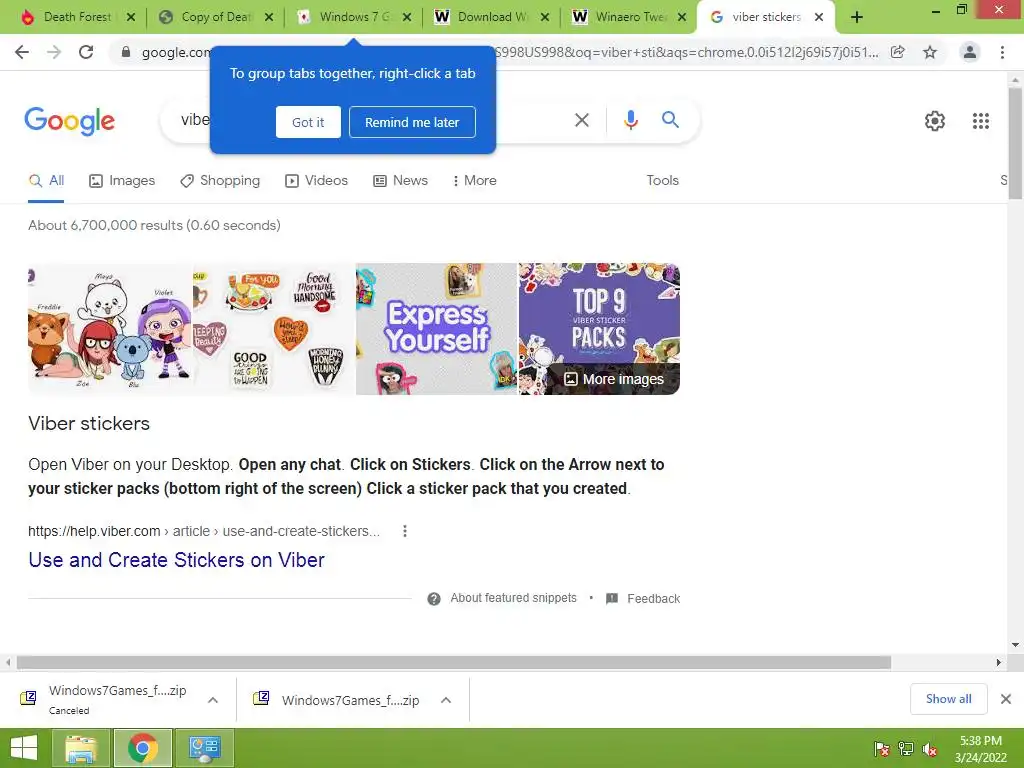Screen dimensions: 1024x768
Task: Open new tab with plus button
Action: [x=857, y=17]
